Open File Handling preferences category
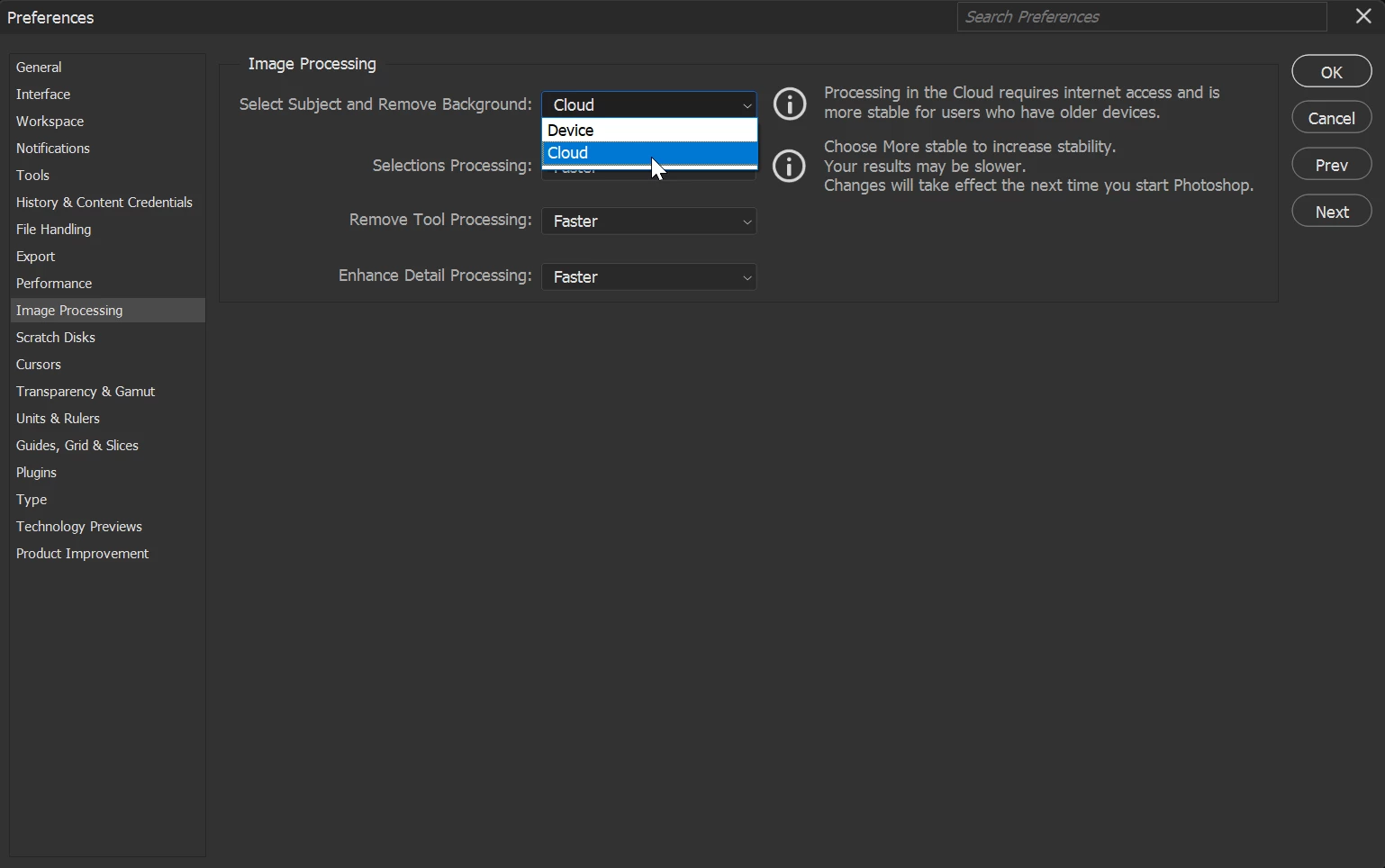 107,229
